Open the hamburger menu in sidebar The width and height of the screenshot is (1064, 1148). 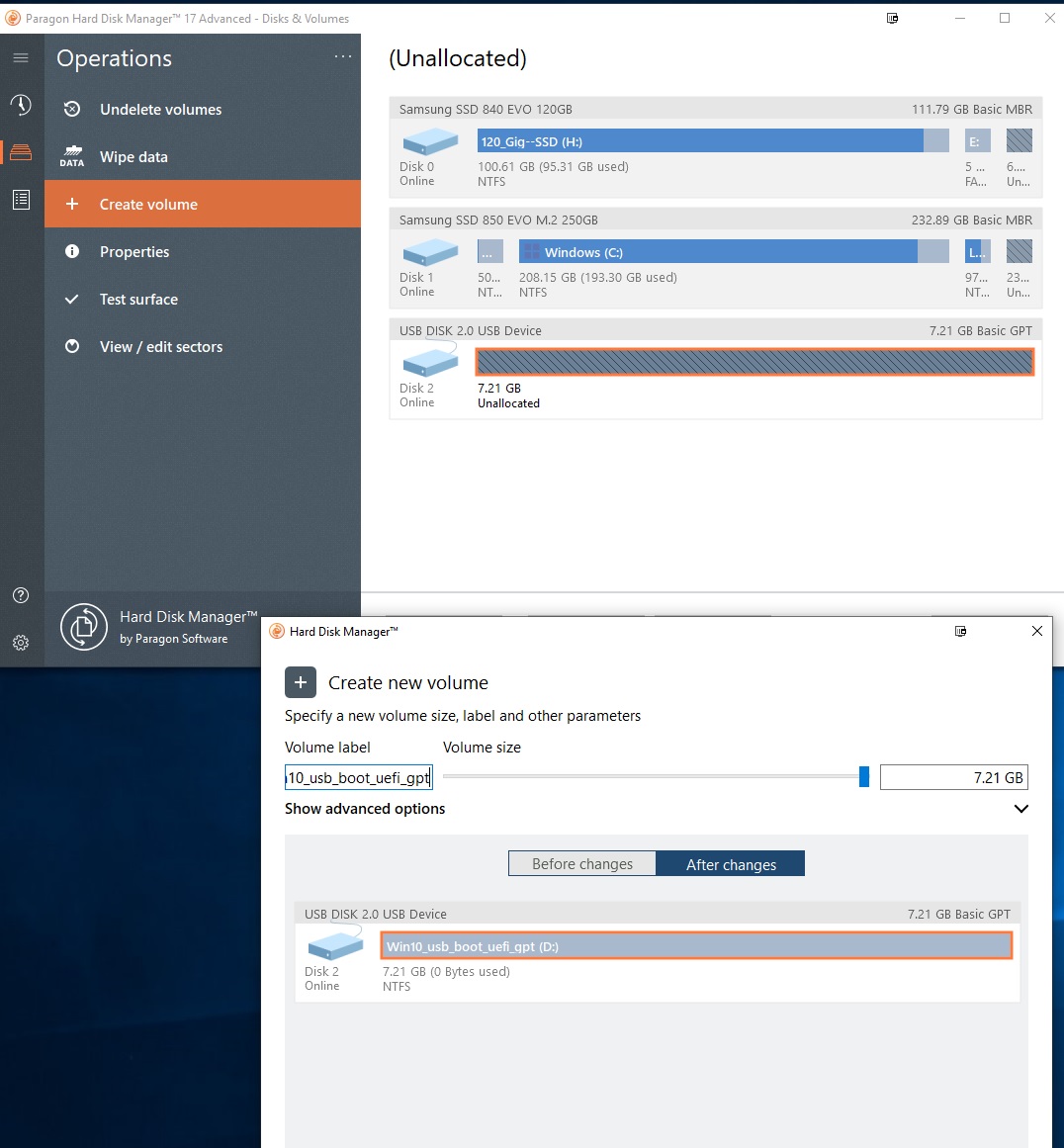click(21, 57)
